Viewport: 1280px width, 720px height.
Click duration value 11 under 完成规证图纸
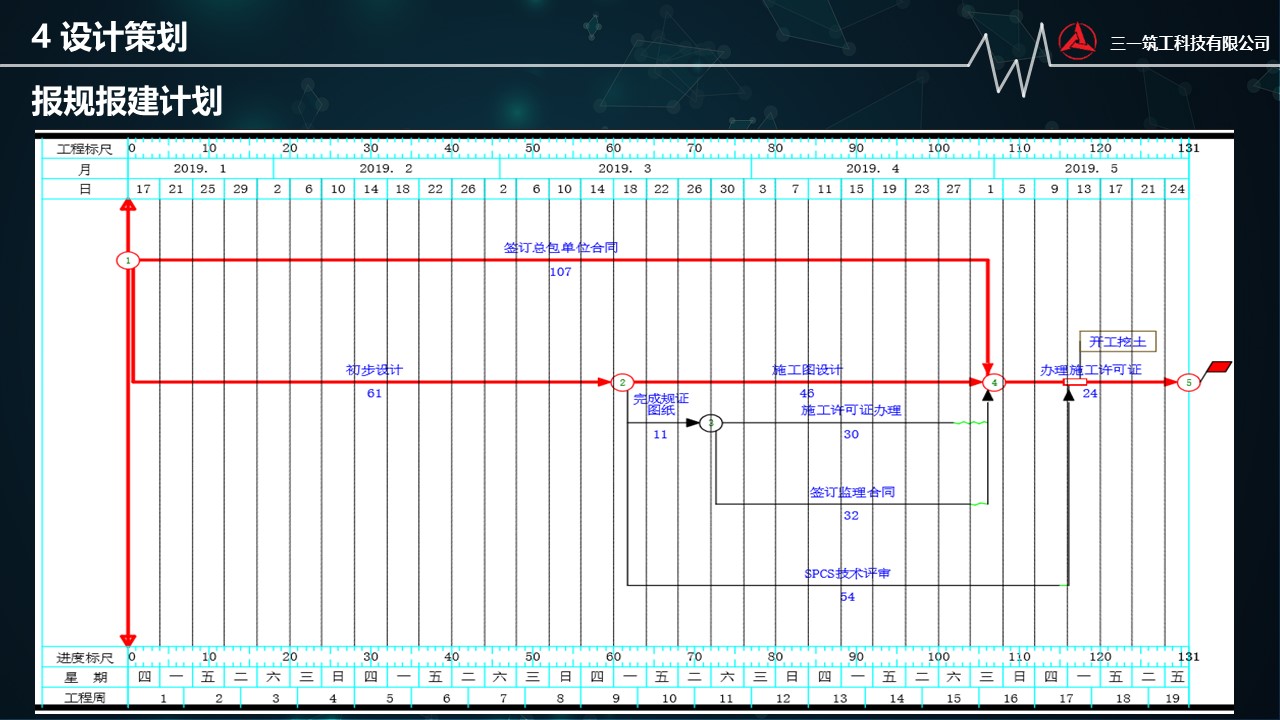[x=660, y=435]
